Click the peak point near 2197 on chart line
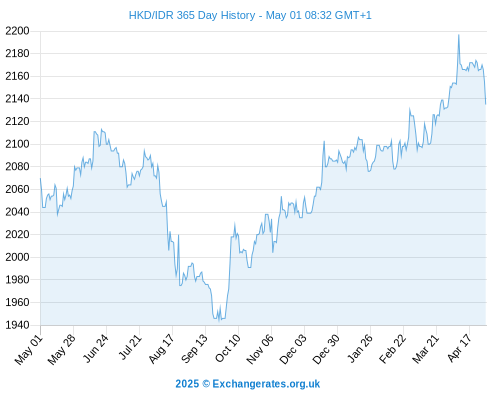The height and width of the screenshot is (400, 495). [x=459, y=35]
